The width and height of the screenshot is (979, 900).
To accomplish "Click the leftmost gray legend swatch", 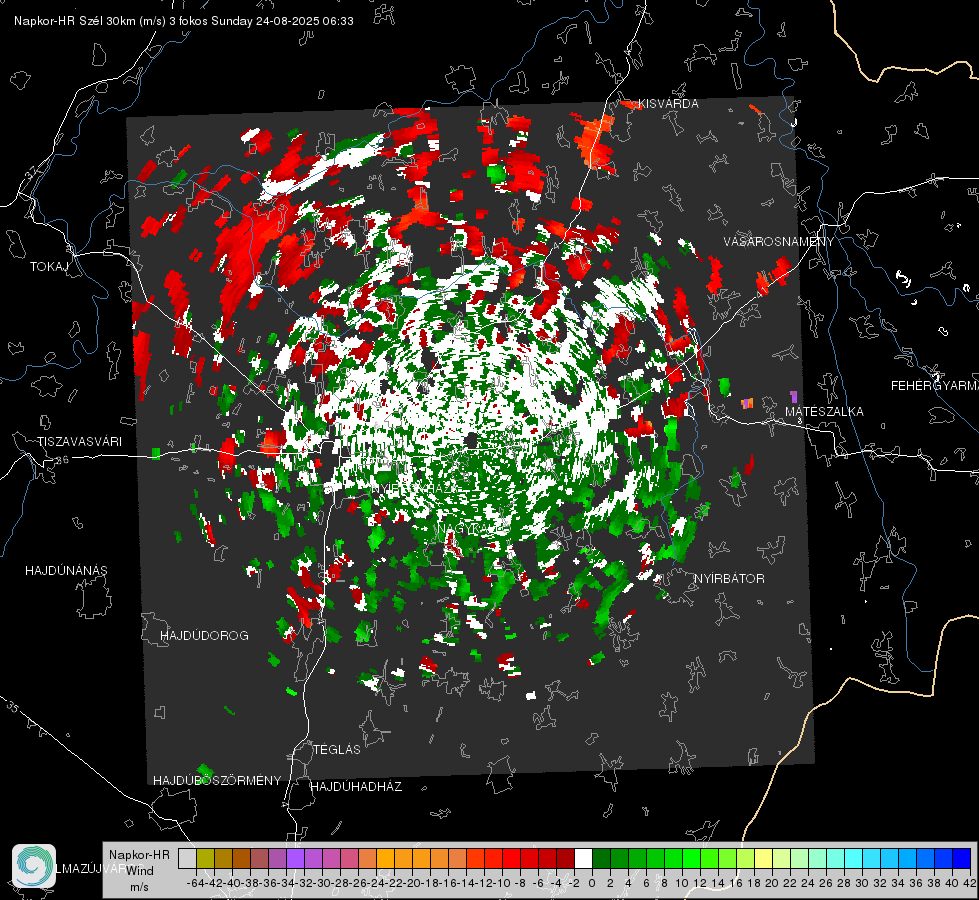I will 187,859.
